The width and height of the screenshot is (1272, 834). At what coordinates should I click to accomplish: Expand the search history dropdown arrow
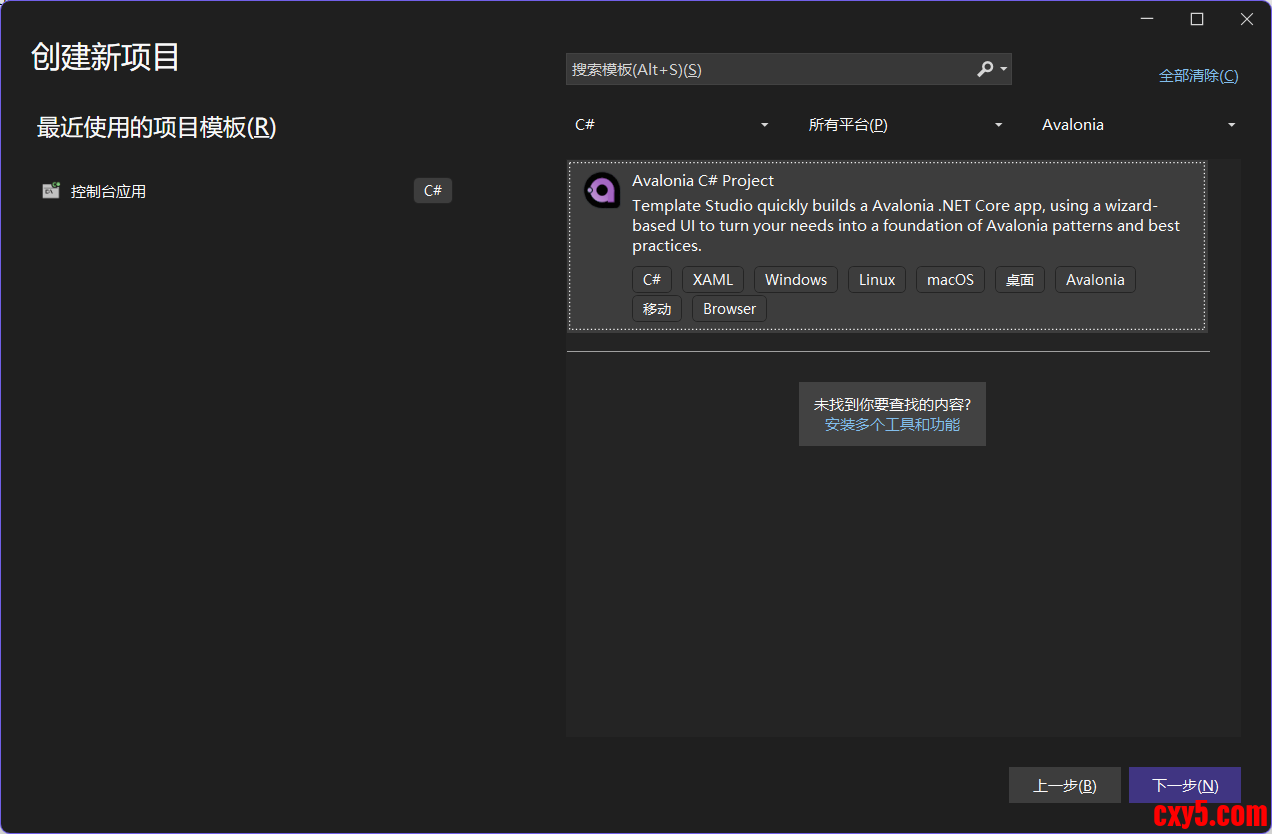coord(1003,70)
